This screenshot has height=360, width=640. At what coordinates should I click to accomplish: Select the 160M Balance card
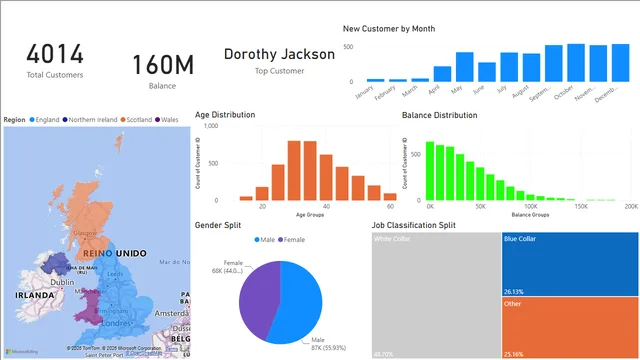(163, 71)
